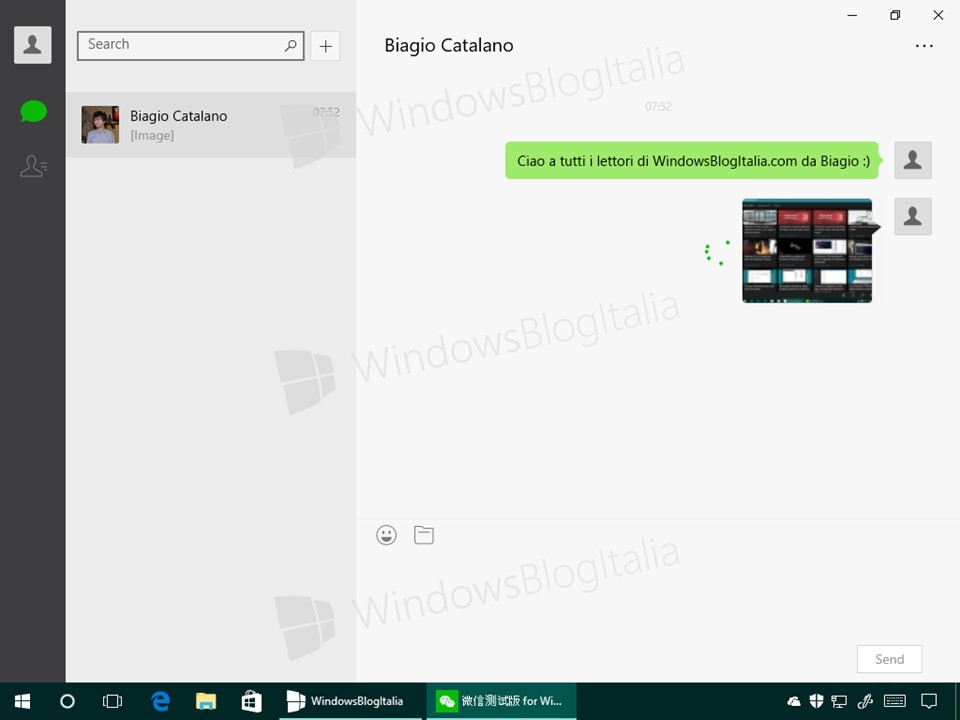Open the emoji picker

tap(386, 535)
